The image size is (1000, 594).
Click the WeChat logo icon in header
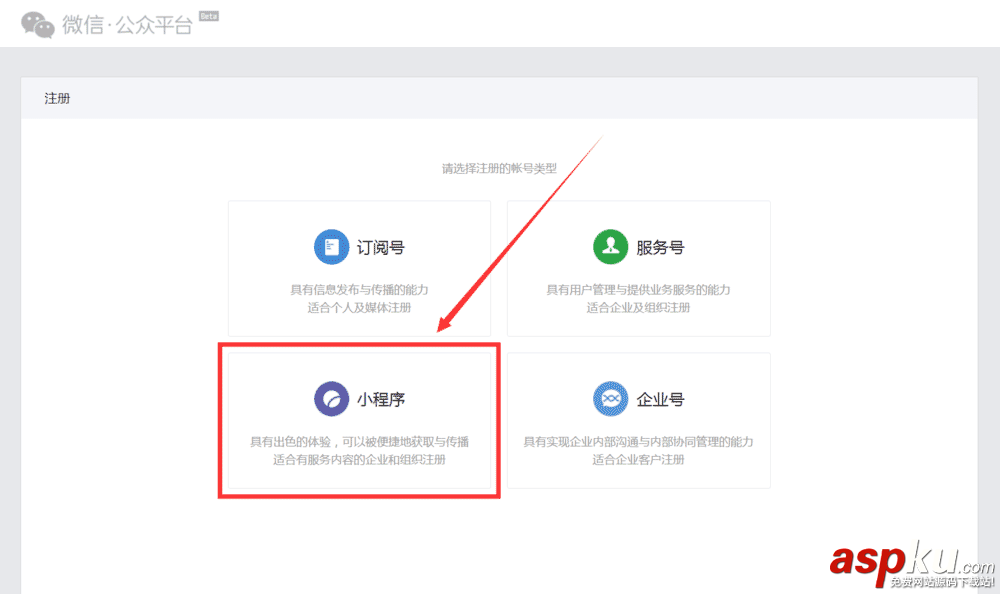tap(38, 25)
